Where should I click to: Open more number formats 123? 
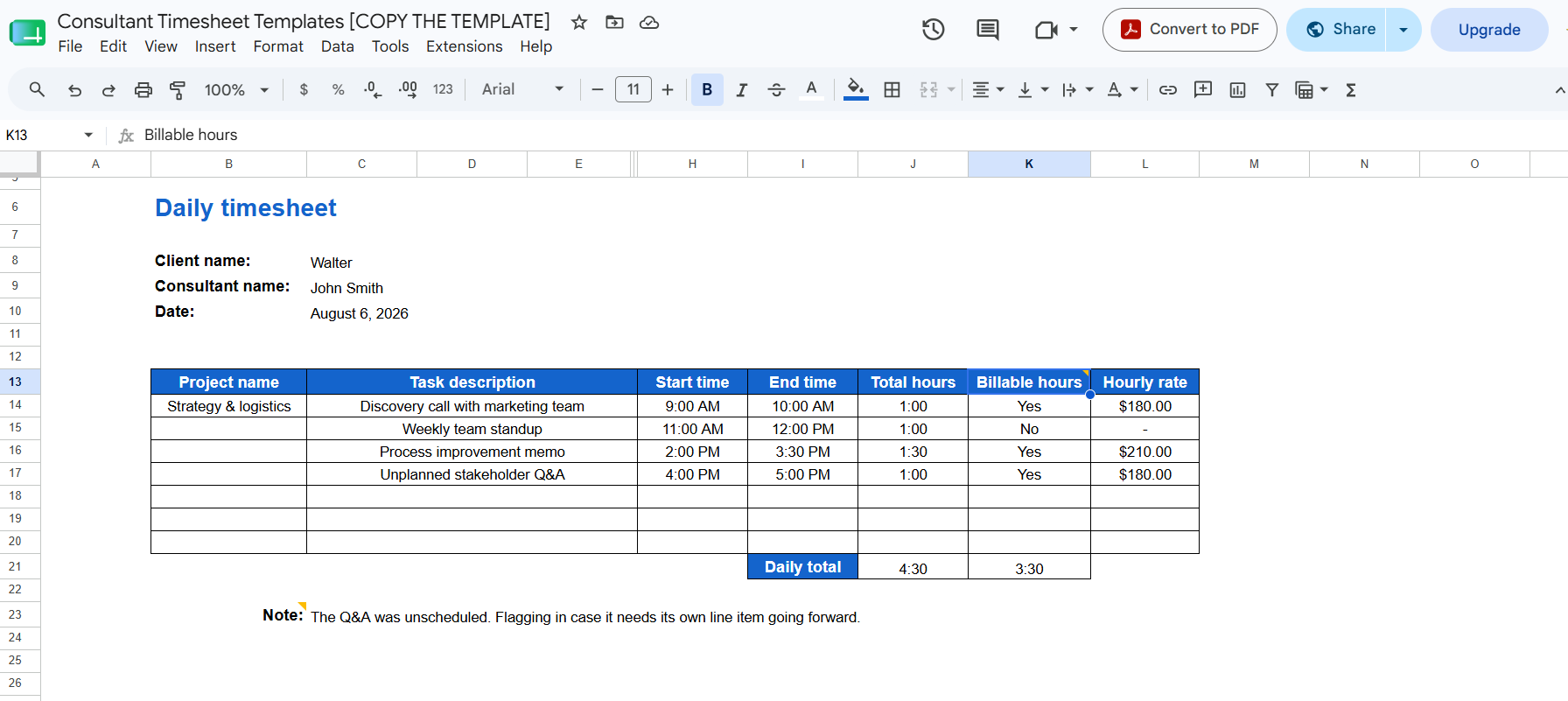[x=443, y=89]
